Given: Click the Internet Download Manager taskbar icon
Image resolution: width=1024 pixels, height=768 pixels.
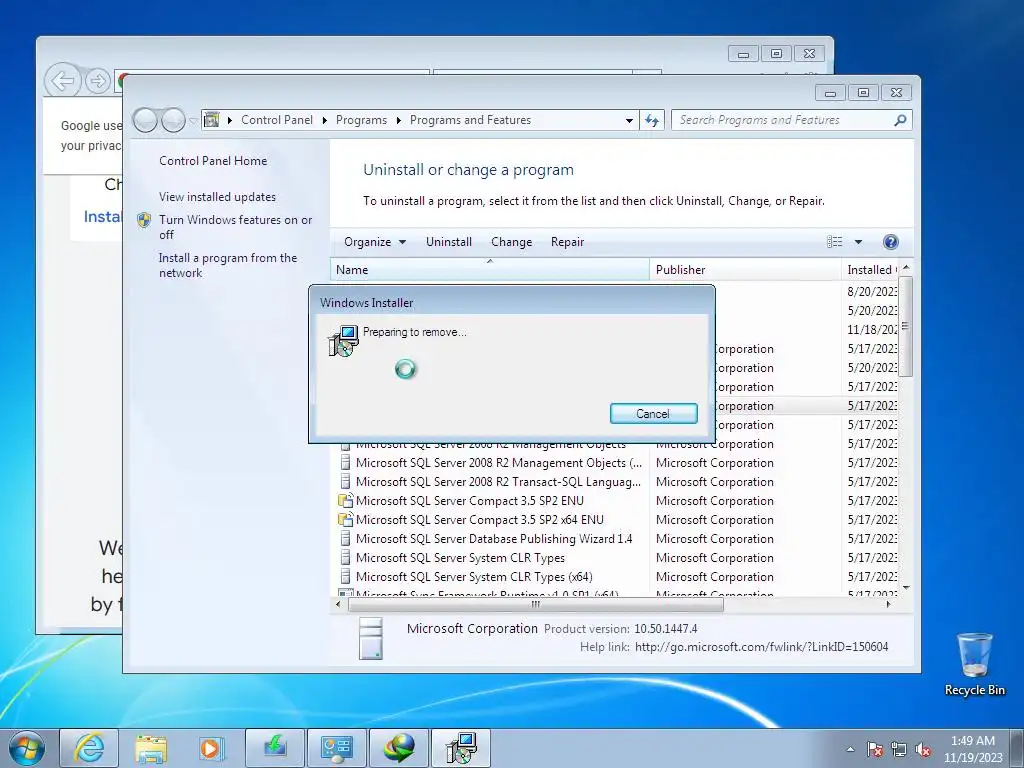Looking at the screenshot, I should (x=399, y=748).
